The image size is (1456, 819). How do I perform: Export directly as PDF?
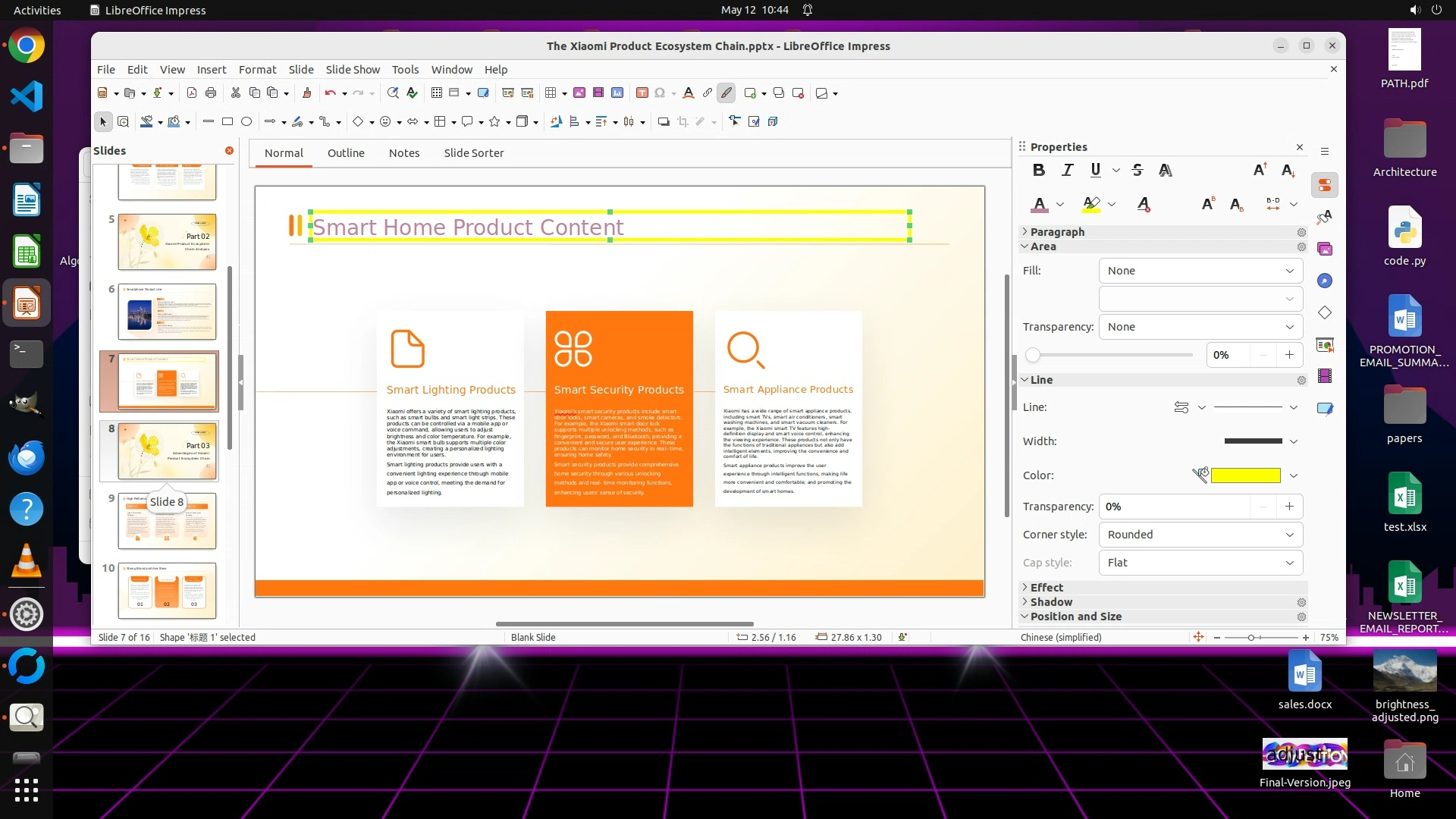192,93
